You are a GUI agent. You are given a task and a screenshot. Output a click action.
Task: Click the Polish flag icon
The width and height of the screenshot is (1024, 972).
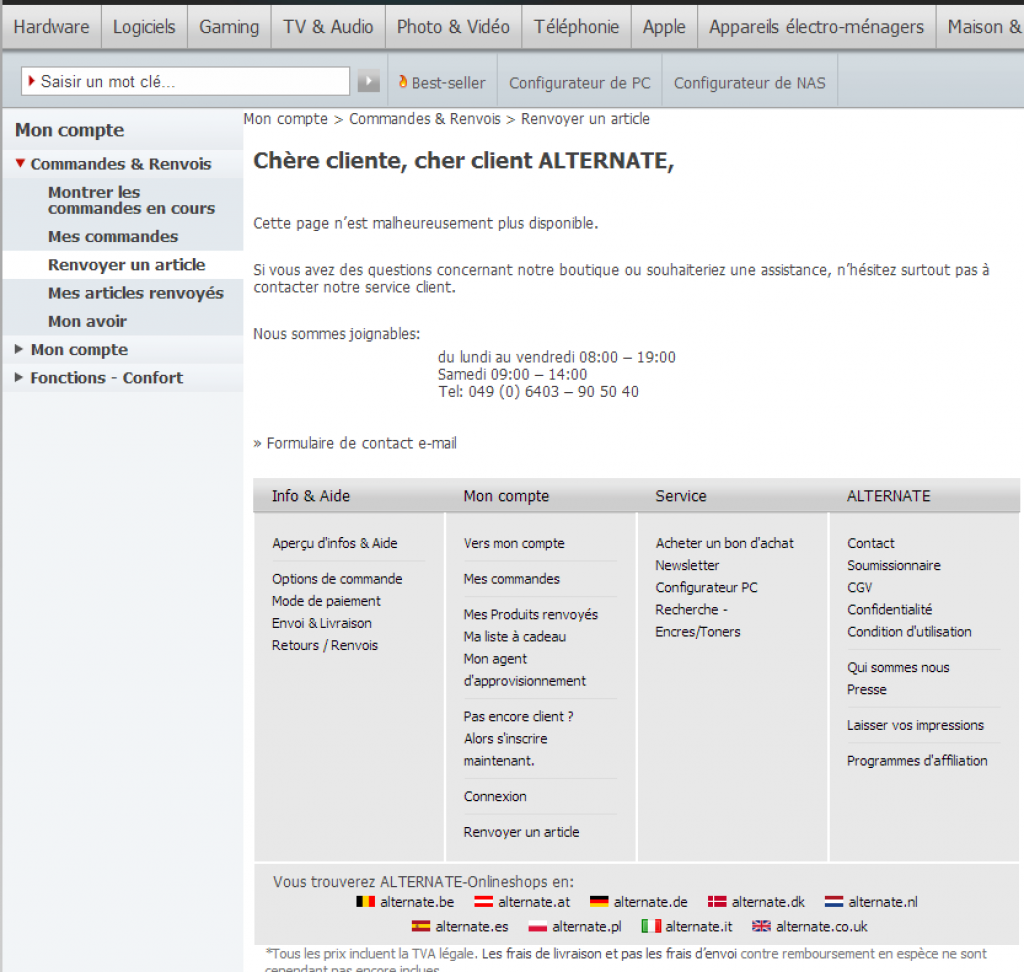[x=537, y=926]
